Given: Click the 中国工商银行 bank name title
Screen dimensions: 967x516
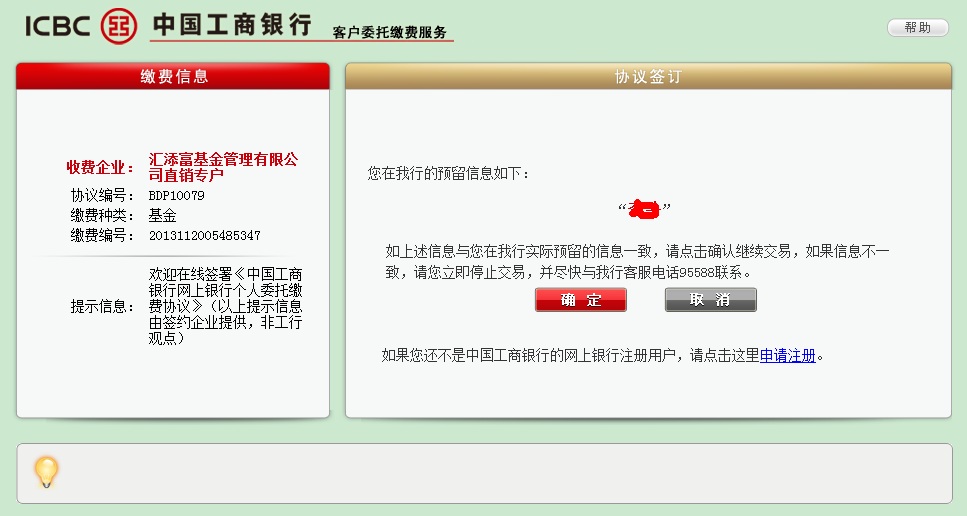Looking at the screenshot, I should (x=231, y=25).
